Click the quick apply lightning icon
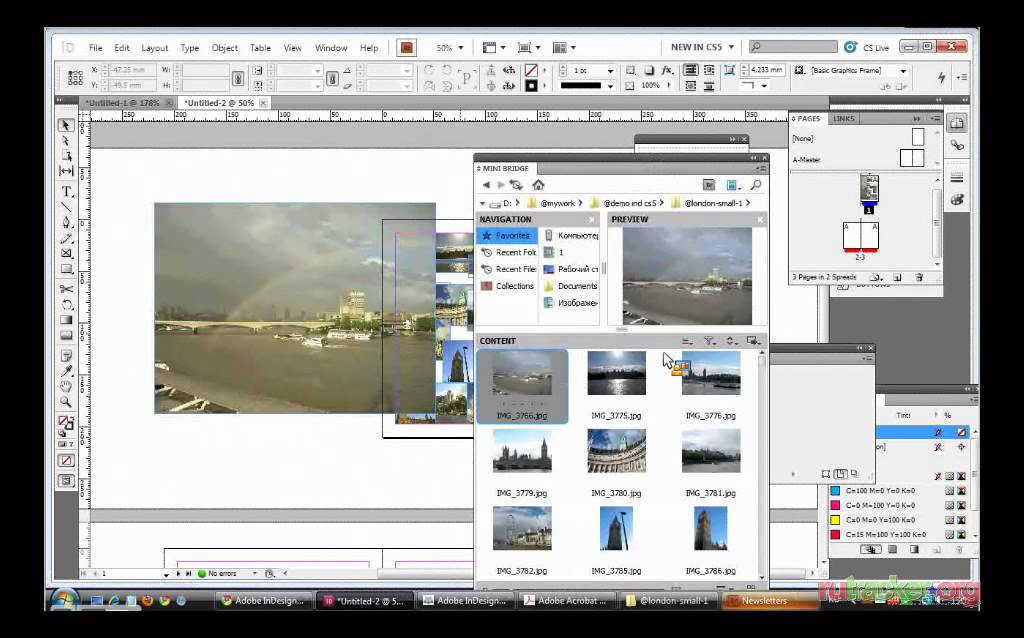The height and width of the screenshot is (638, 1024). point(941,77)
